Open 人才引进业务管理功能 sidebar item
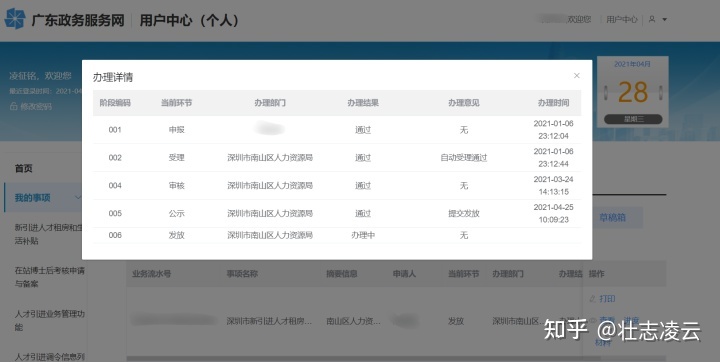Screen dimensions: 720x362 pos(50,321)
